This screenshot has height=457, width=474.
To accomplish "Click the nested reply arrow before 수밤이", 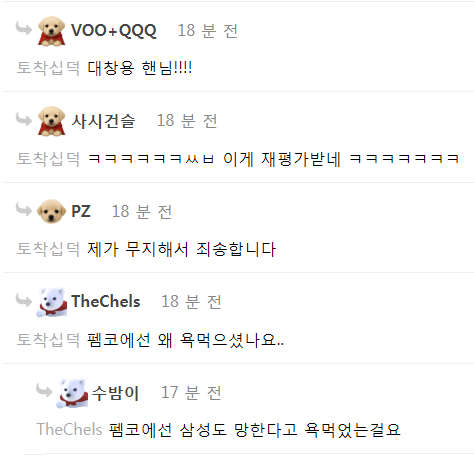I will (44, 390).
